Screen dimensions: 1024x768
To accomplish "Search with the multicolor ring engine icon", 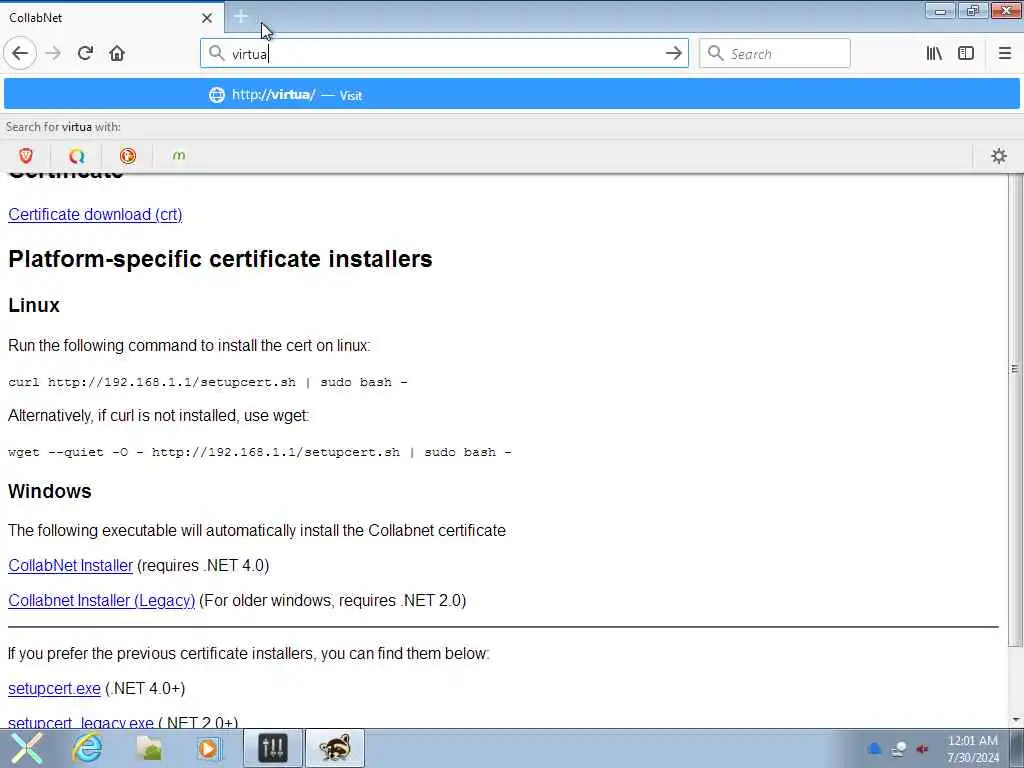I will coord(77,155).
